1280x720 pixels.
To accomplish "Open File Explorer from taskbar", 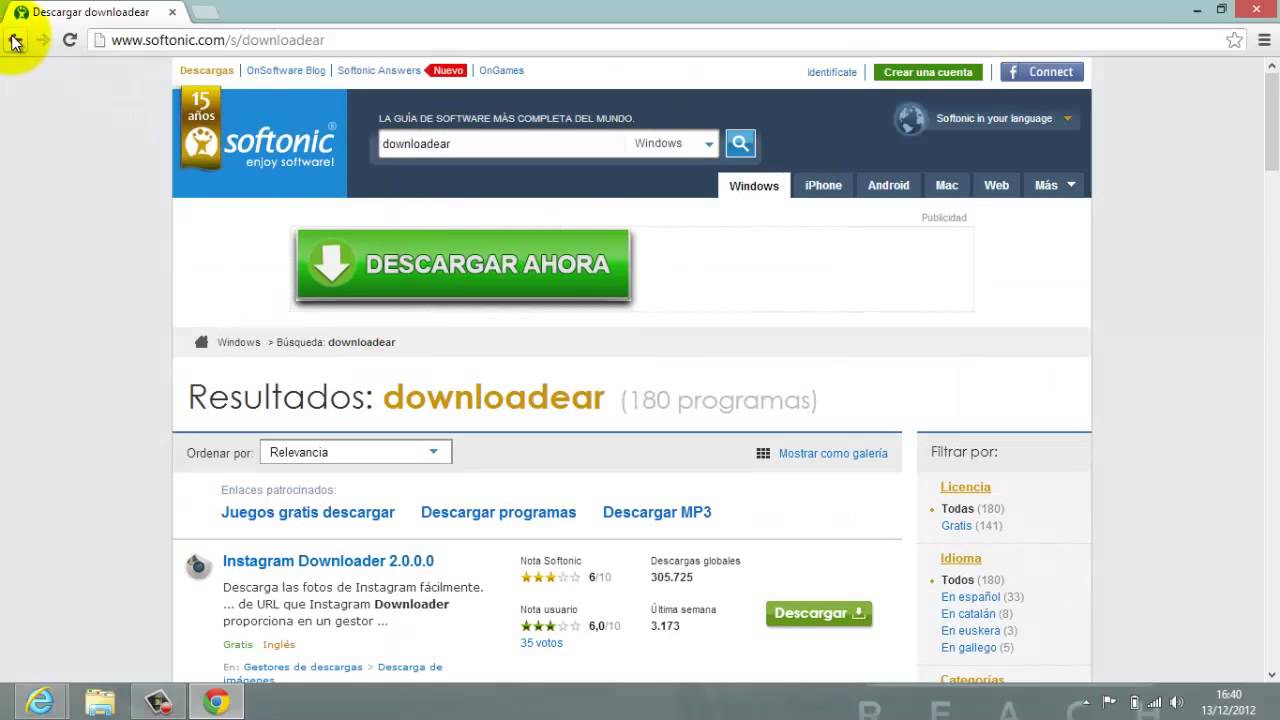I will 100,702.
